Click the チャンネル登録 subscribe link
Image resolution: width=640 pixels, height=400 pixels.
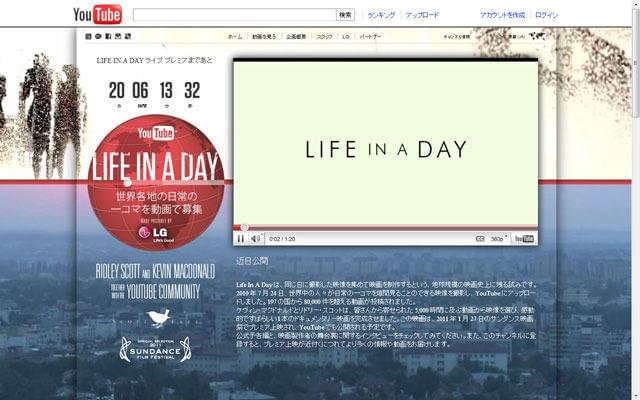point(457,37)
